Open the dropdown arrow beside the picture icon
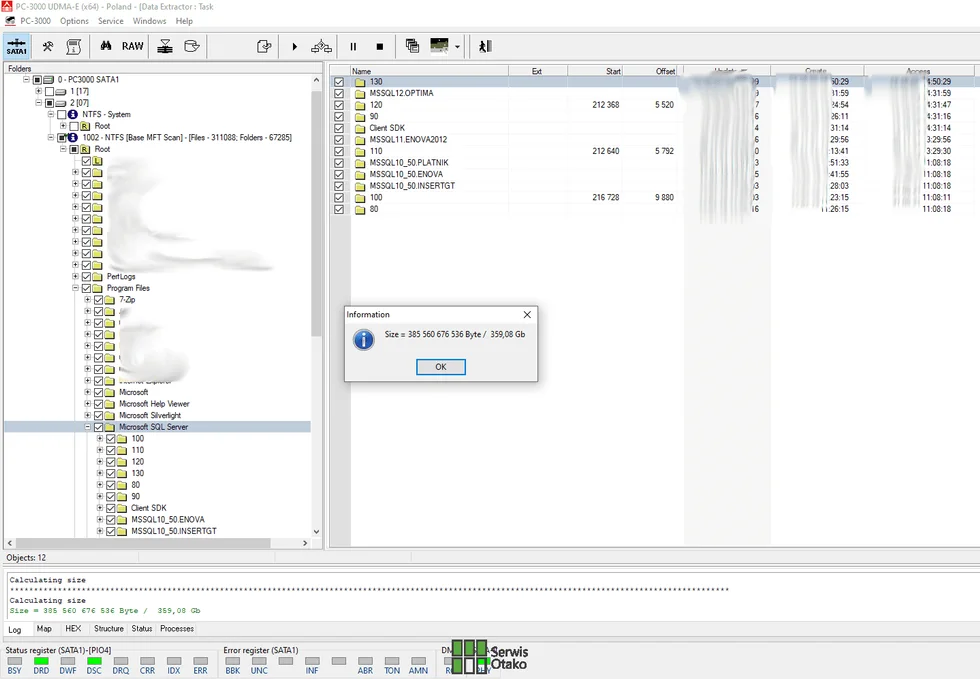This screenshot has height=679, width=980. tap(458, 47)
